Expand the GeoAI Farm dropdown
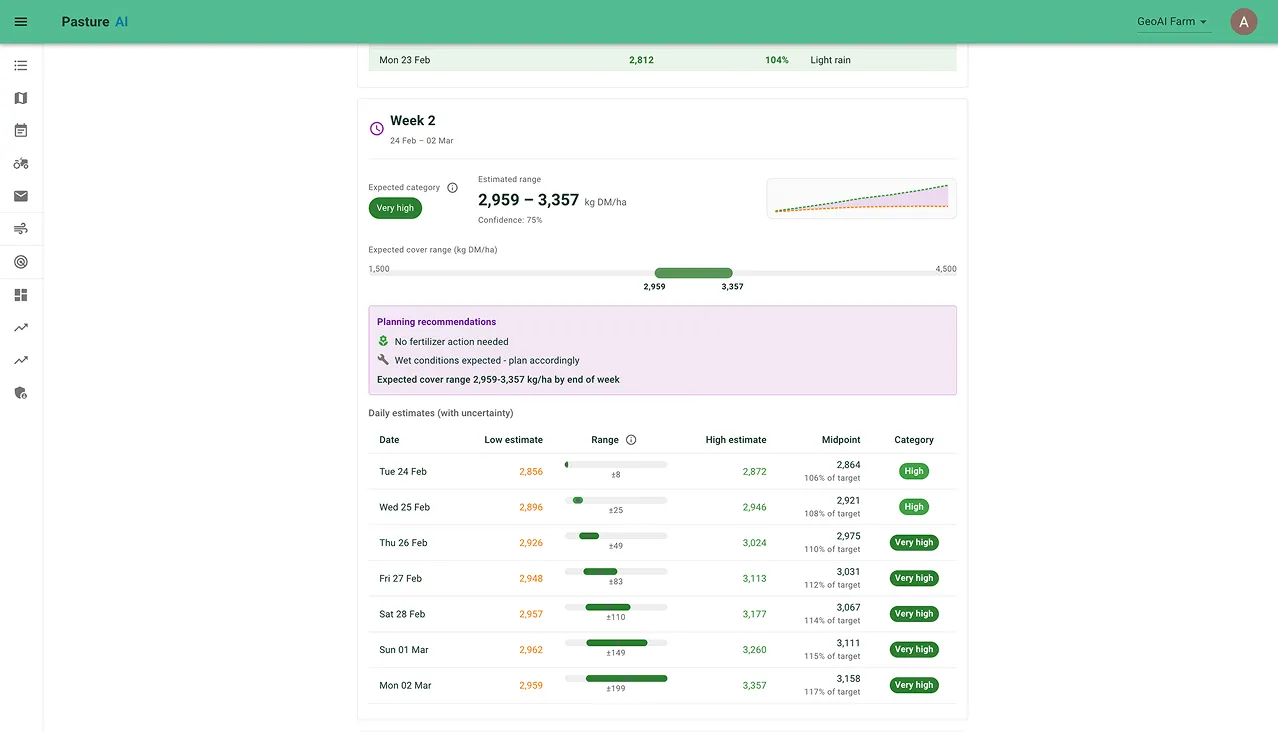The height and width of the screenshot is (732, 1278). [1174, 22]
